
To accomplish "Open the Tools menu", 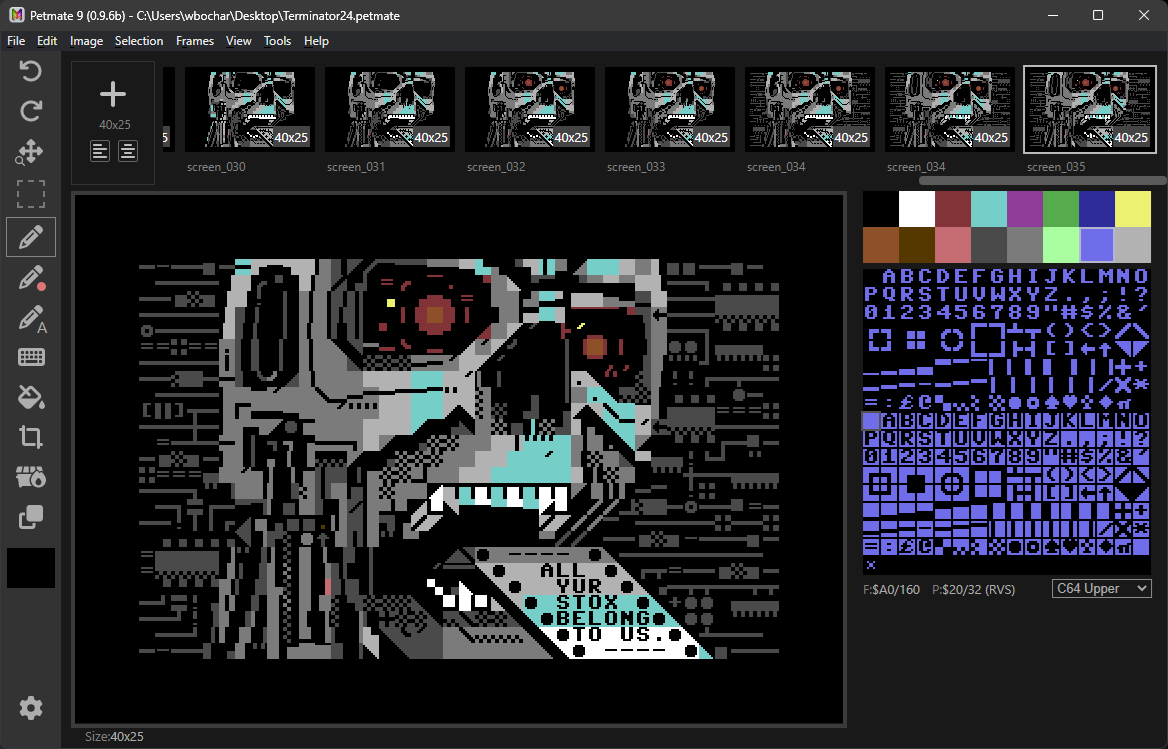I will click(x=277, y=41).
